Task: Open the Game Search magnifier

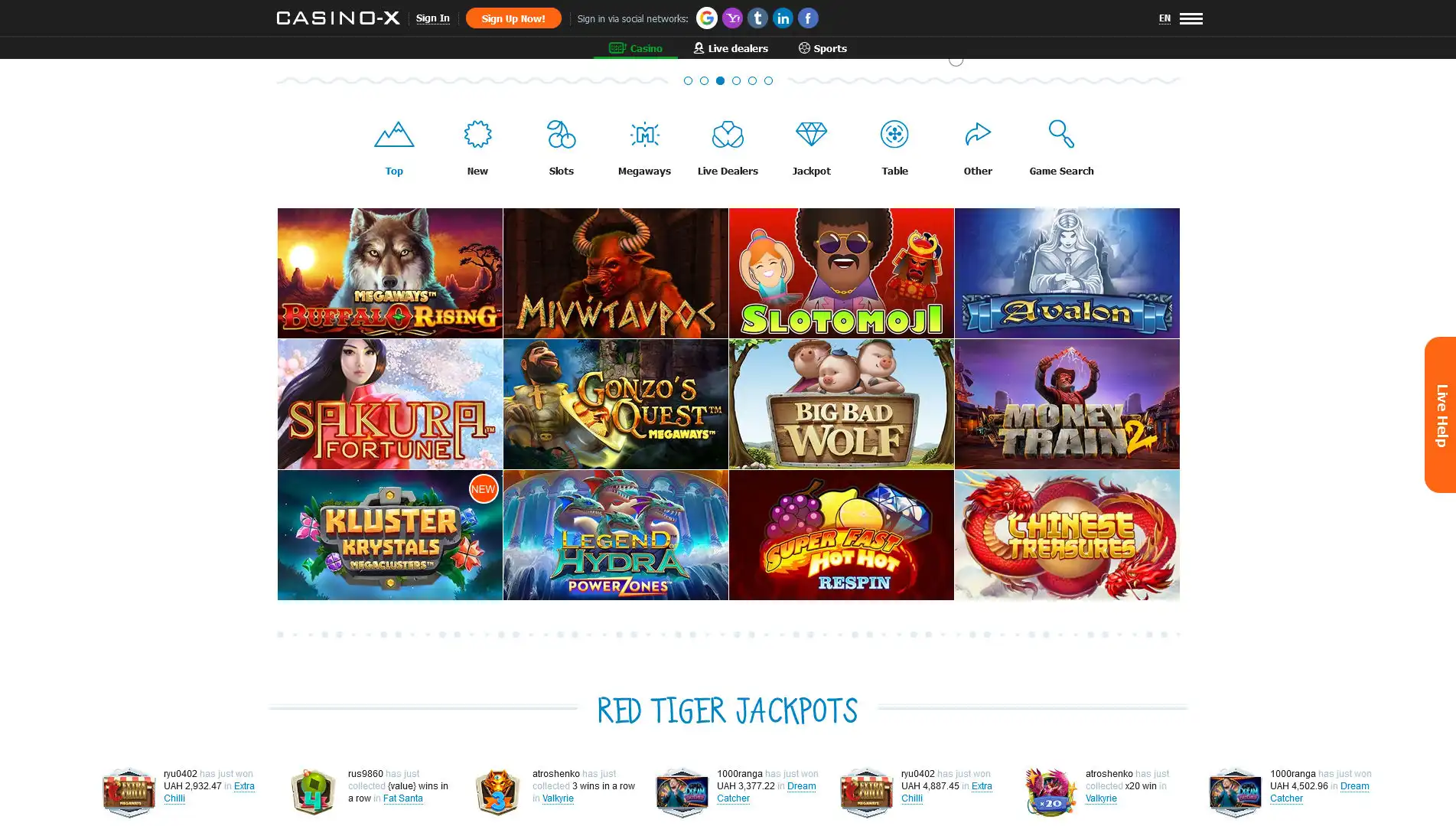Action: coord(1060,149)
